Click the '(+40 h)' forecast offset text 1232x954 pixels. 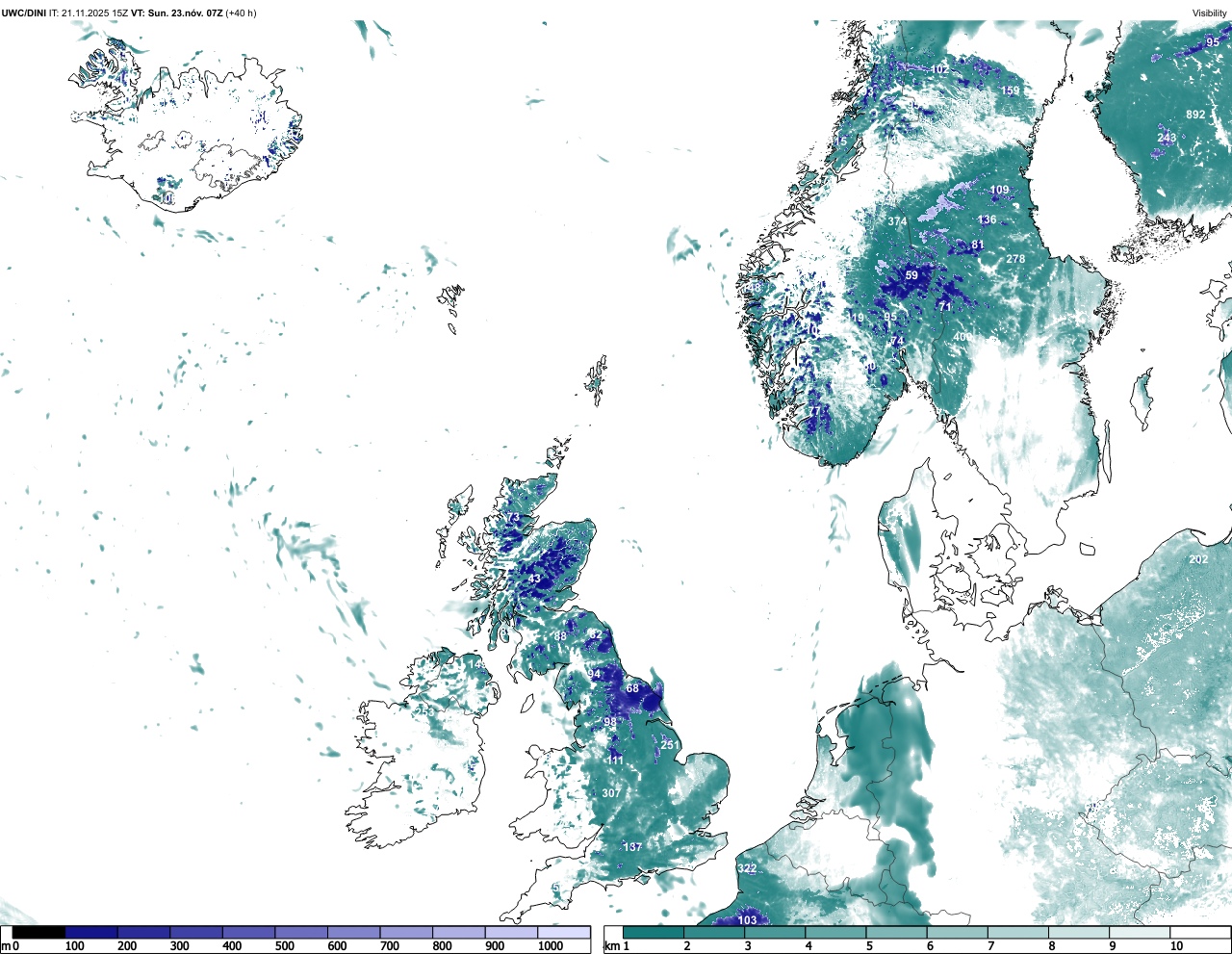coord(241,13)
